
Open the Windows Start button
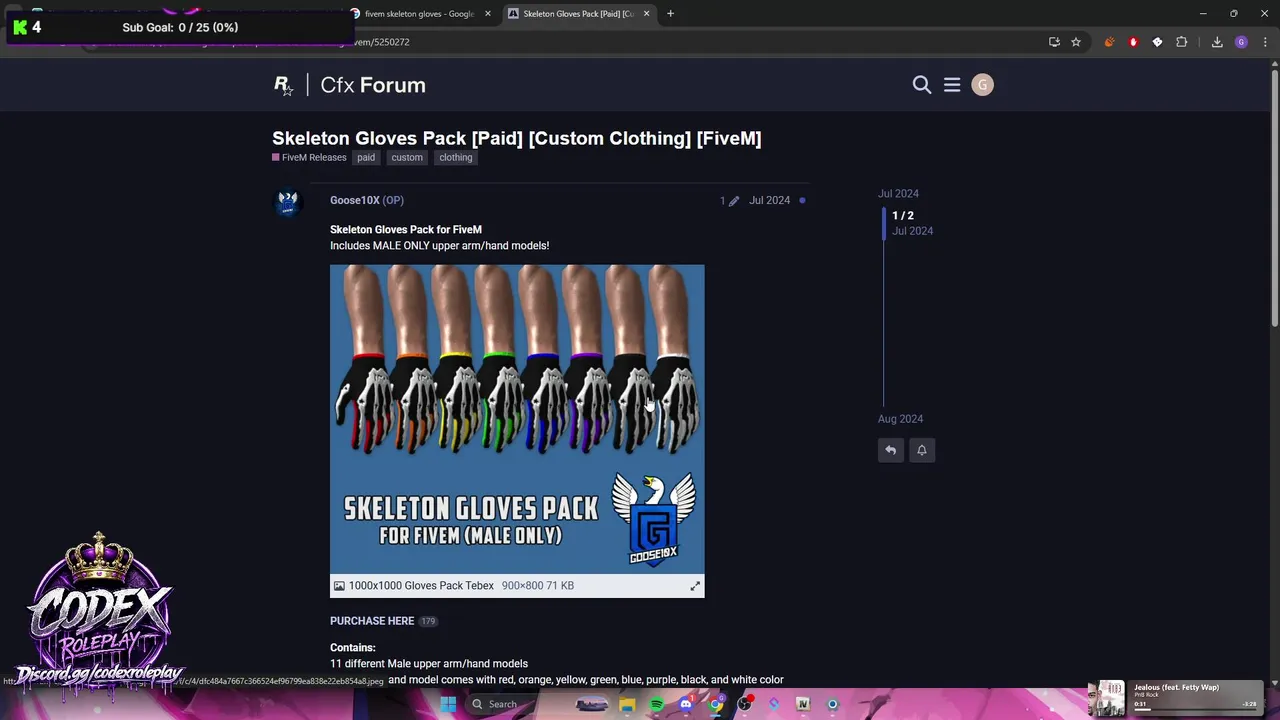point(448,704)
